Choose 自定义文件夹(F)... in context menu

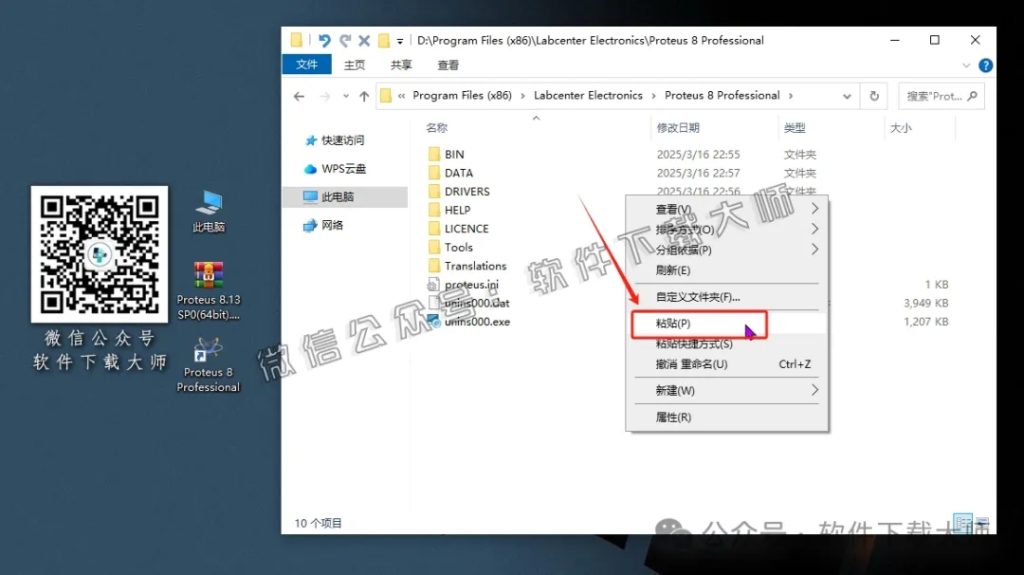point(727,297)
